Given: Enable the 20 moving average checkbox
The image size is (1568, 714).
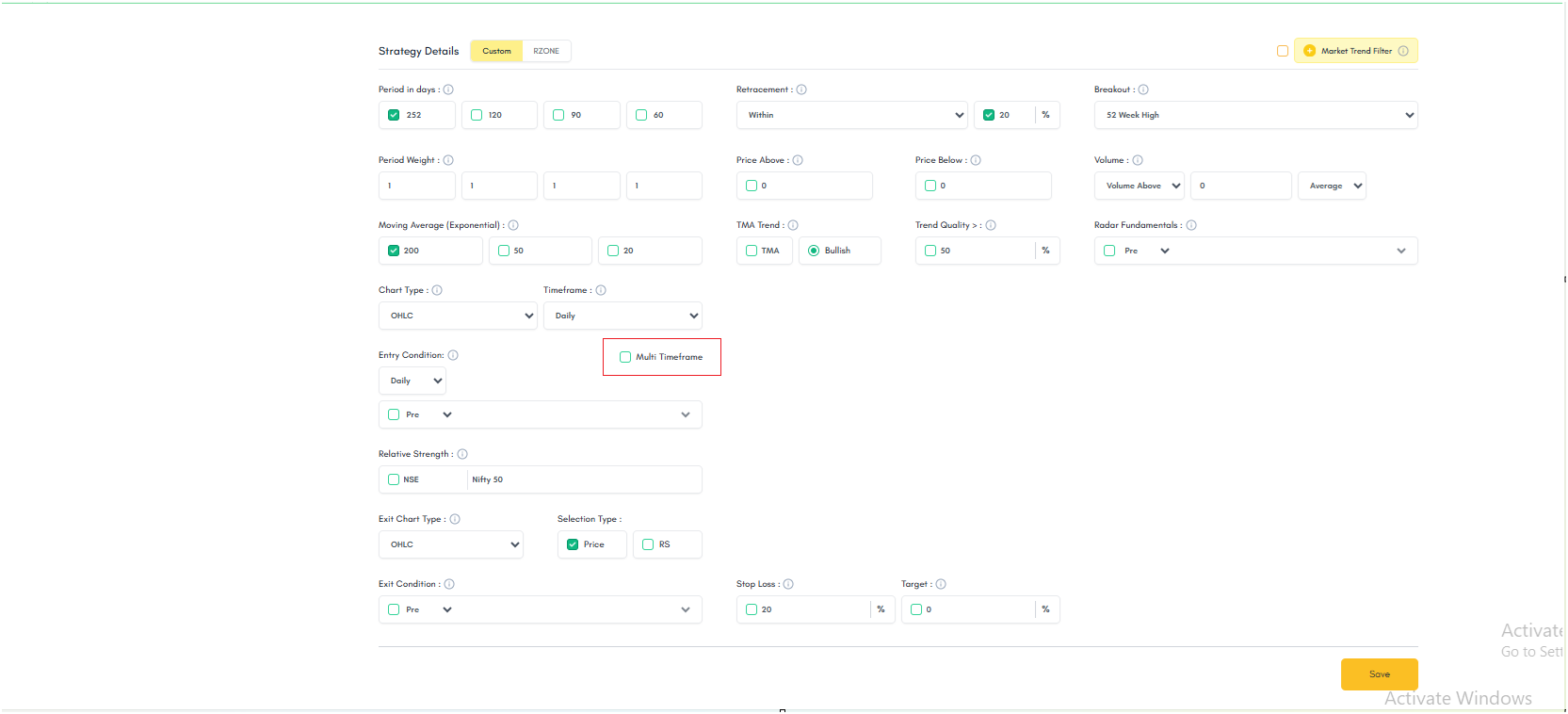Looking at the screenshot, I should tap(613, 251).
